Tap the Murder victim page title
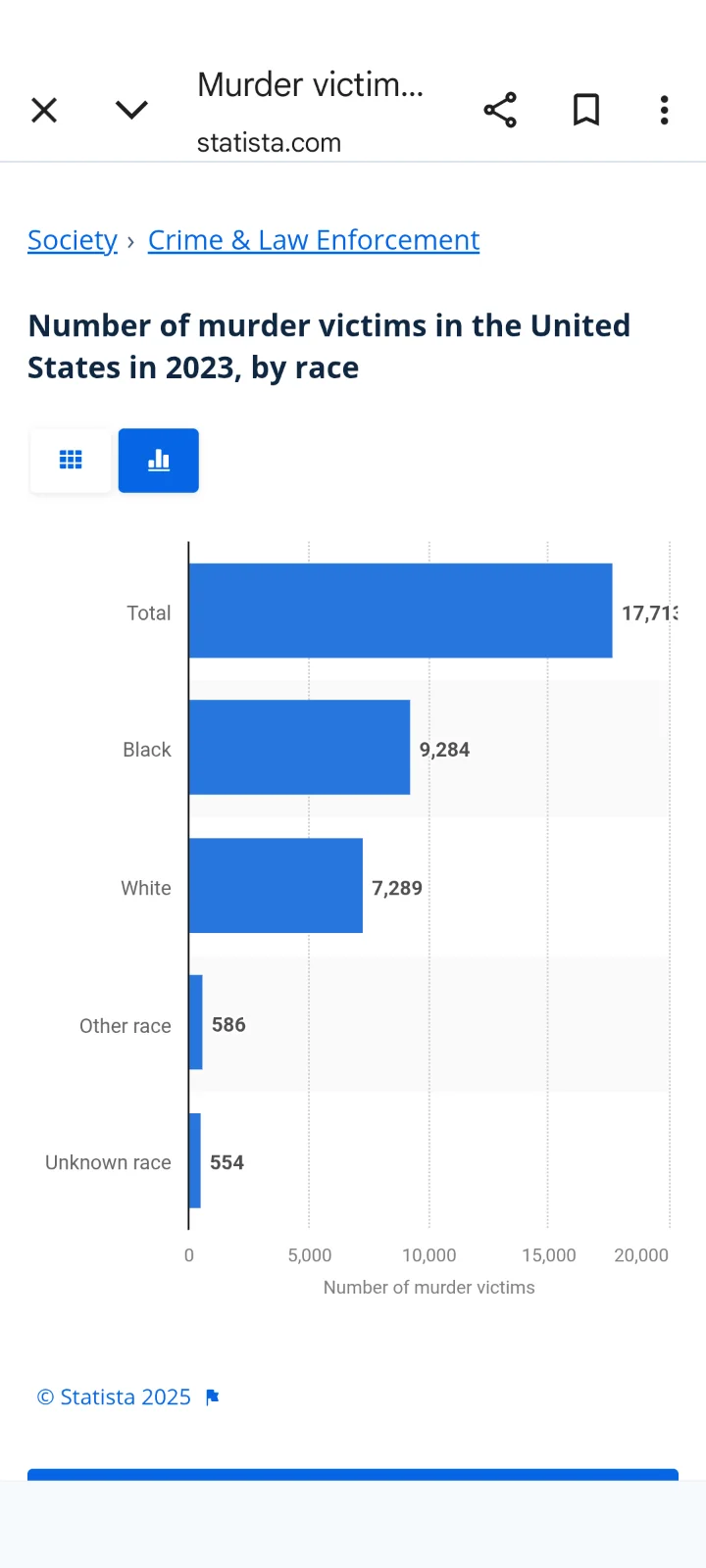 click(x=310, y=85)
